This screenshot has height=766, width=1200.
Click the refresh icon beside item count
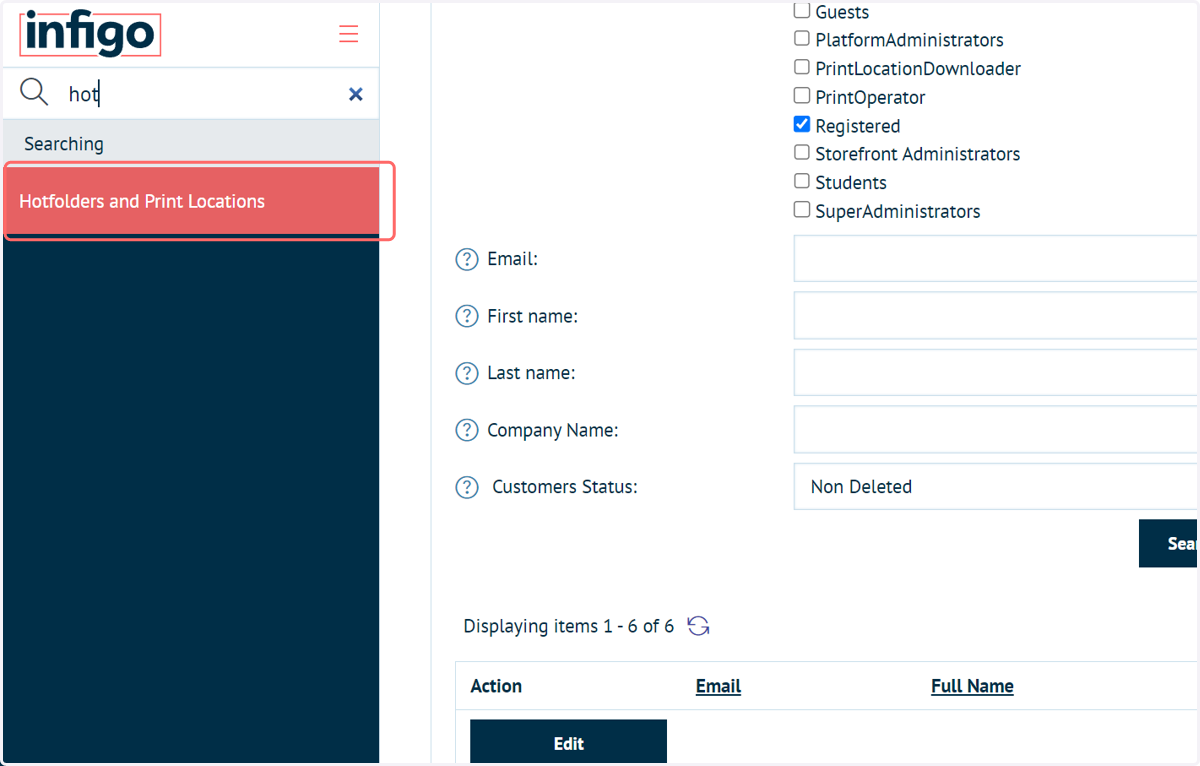coord(699,626)
